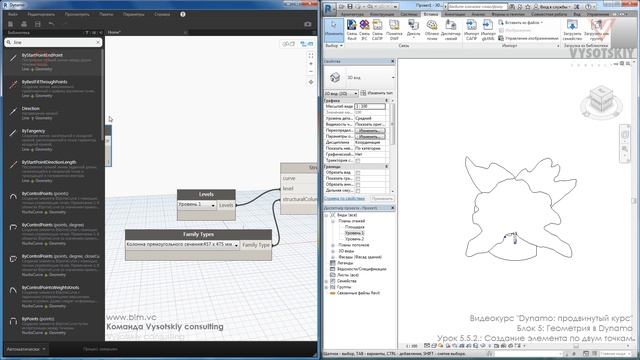The height and width of the screenshot is (360, 640).
Task: Click the Dynamo Open file toolbar icon
Action: click(24, 24)
